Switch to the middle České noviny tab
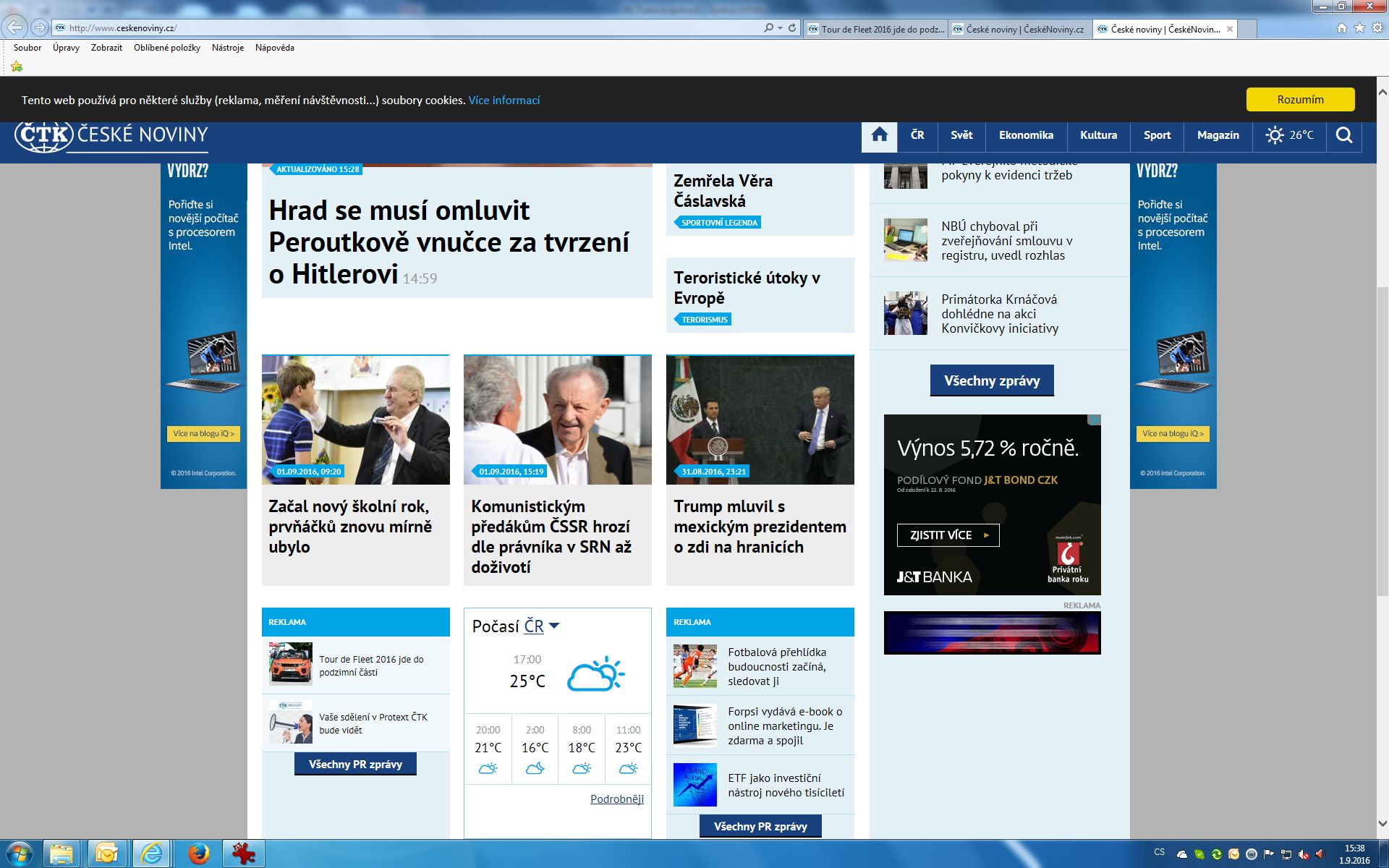The width and height of the screenshot is (1389, 868). coord(1020,30)
